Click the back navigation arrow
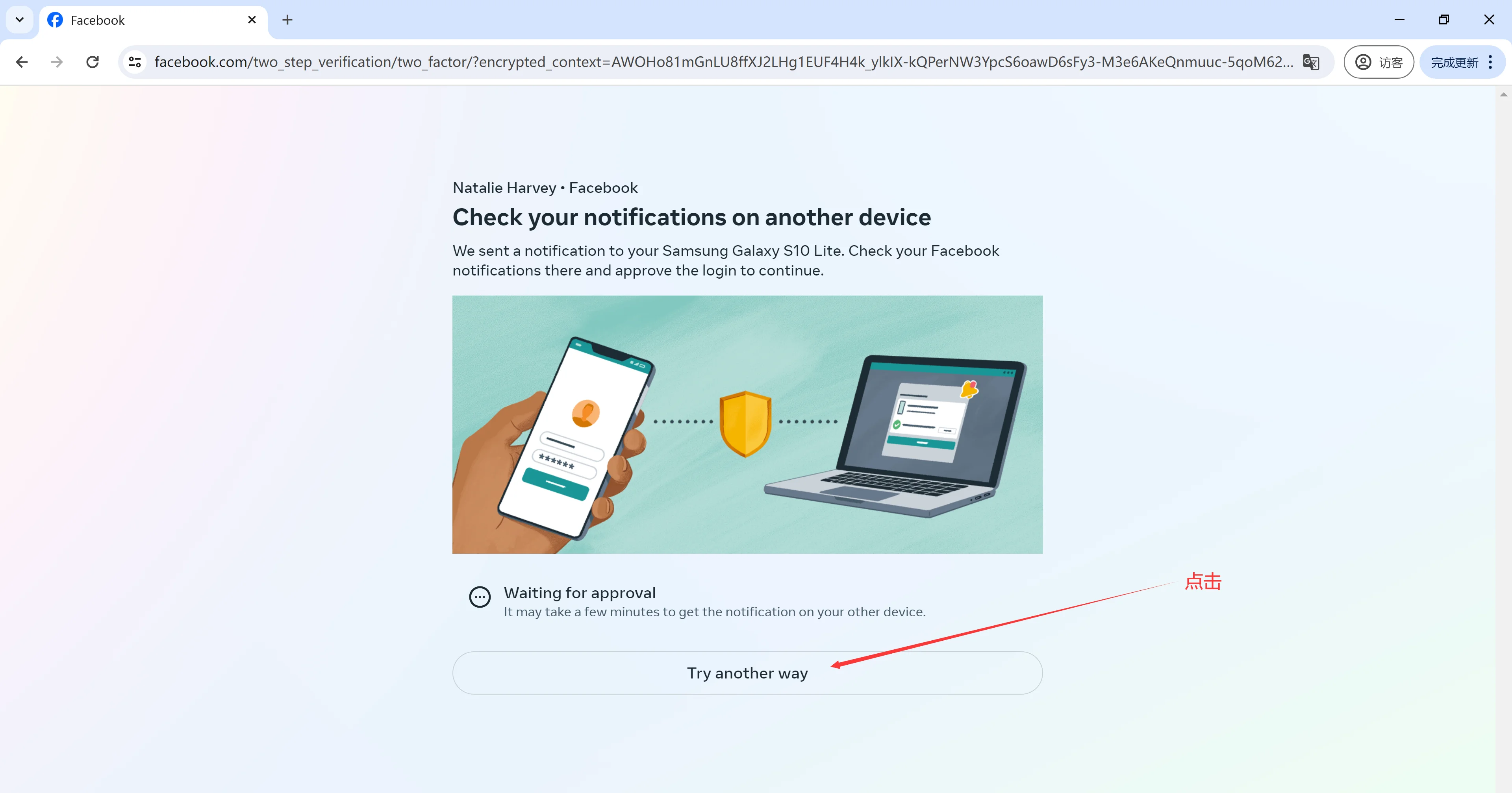 [22, 62]
